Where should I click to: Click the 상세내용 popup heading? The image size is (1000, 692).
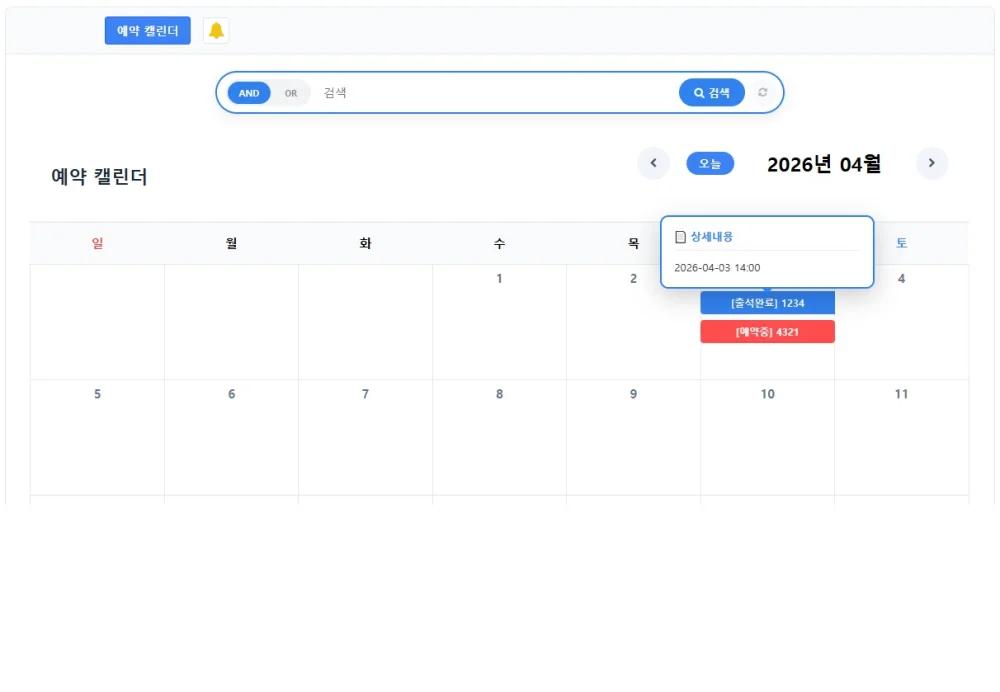click(x=712, y=237)
